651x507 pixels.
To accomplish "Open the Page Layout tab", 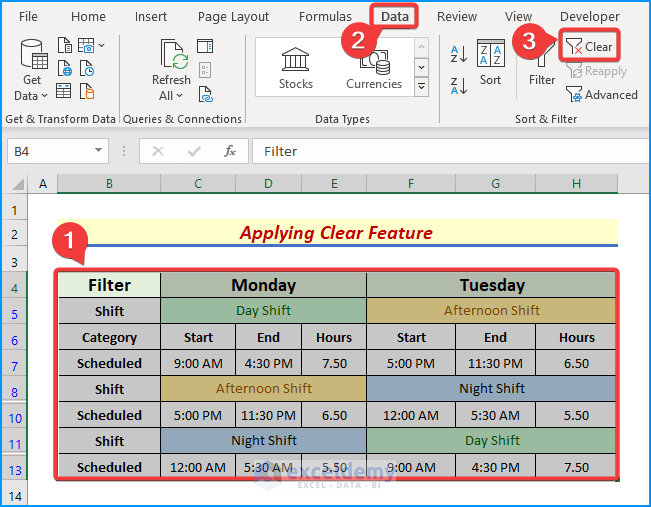I will [x=233, y=17].
